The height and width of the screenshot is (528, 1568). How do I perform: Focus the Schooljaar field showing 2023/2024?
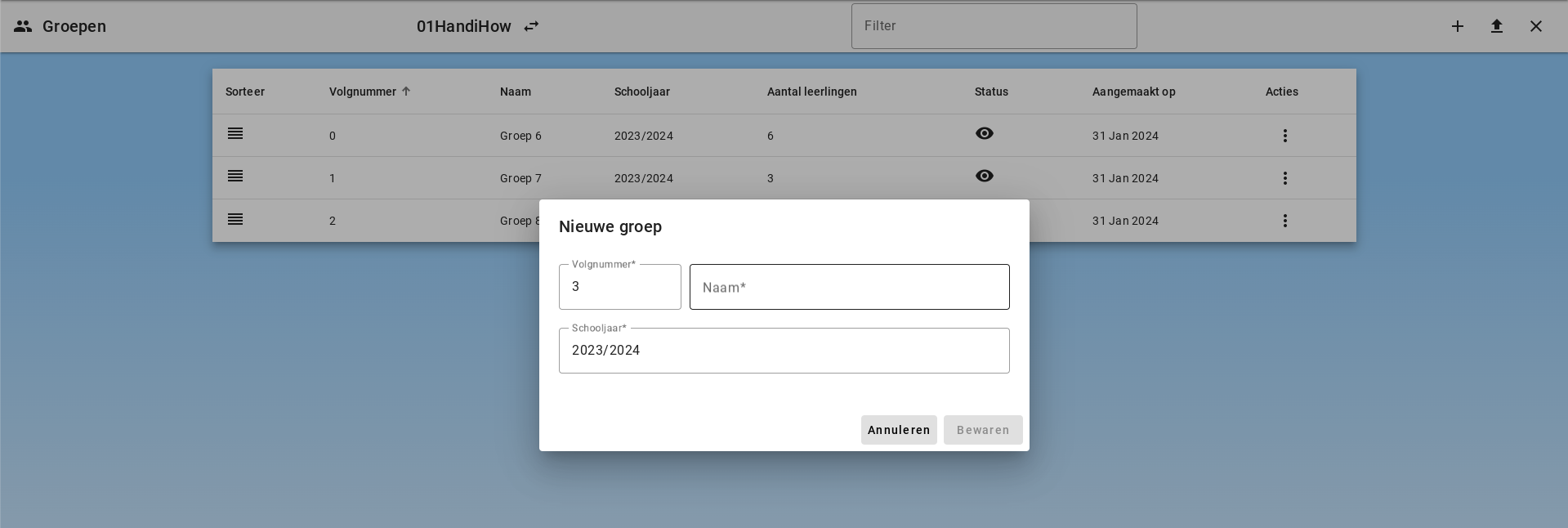click(784, 351)
